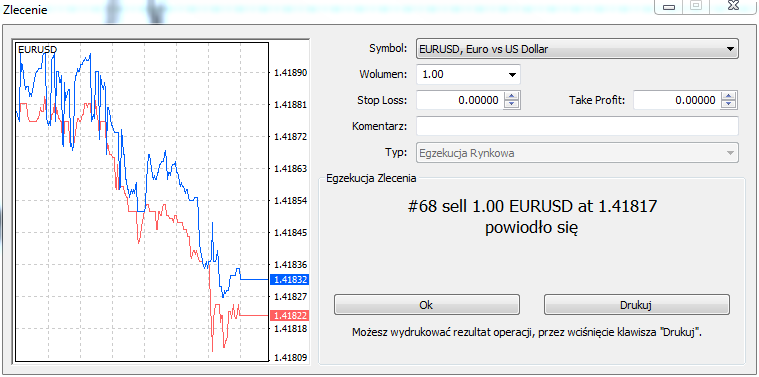Image resolution: width=759 pixels, height=377 pixels.
Task: Confirm the order with the Ok button
Action: tap(426, 305)
